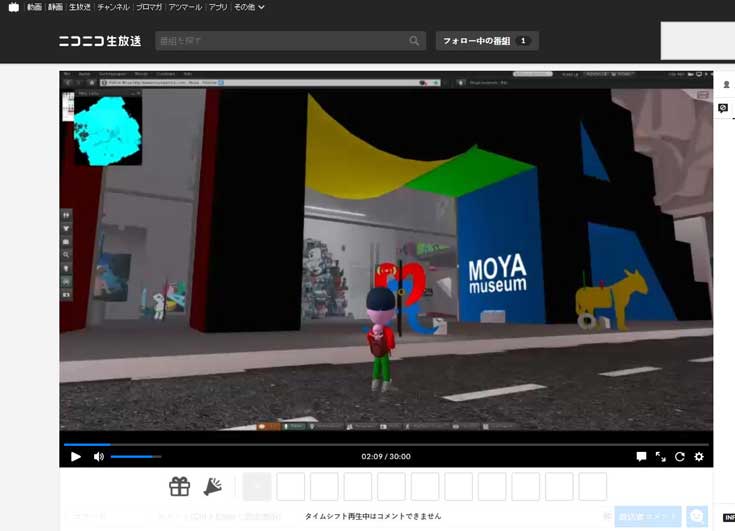Viewport: 735px width, 531px height.
Task: Open the 生放送 menu item
Action: pos(80,7)
